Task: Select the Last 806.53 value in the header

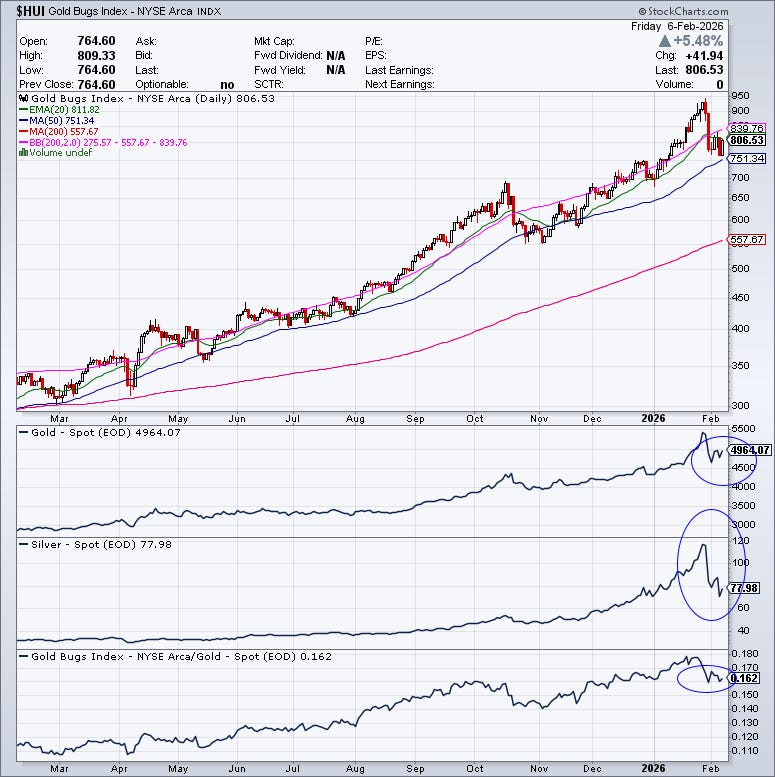Action: (x=704, y=70)
